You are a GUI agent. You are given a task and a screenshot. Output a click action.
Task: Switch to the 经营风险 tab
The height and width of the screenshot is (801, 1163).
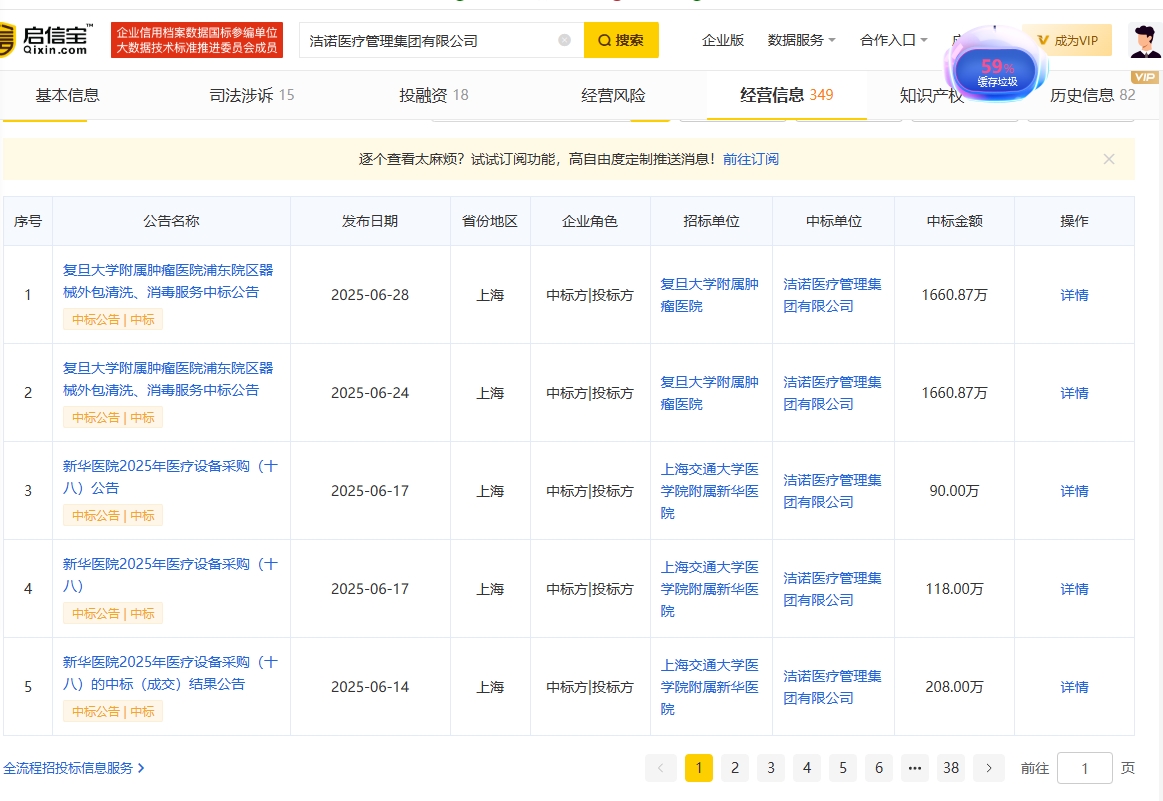(x=613, y=95)
